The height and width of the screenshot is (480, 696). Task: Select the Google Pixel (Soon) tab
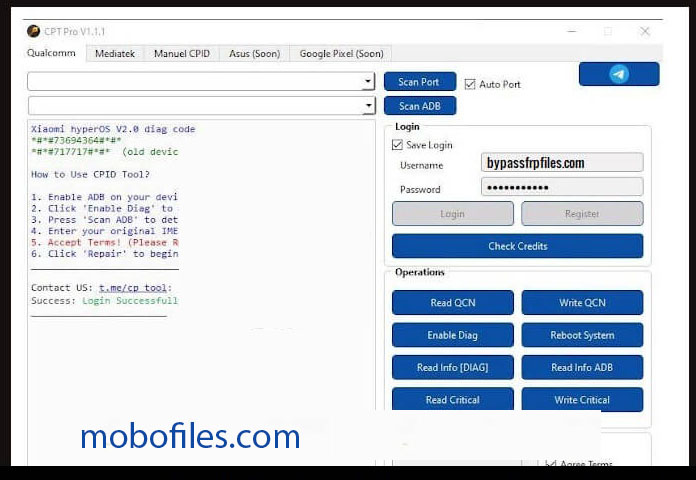coord(341,53)
